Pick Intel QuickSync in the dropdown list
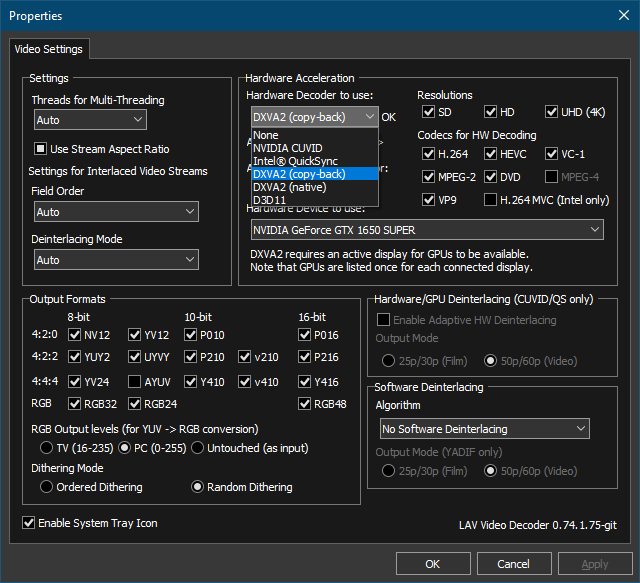Viewport: 640px width, 583px height. (315, 161)
